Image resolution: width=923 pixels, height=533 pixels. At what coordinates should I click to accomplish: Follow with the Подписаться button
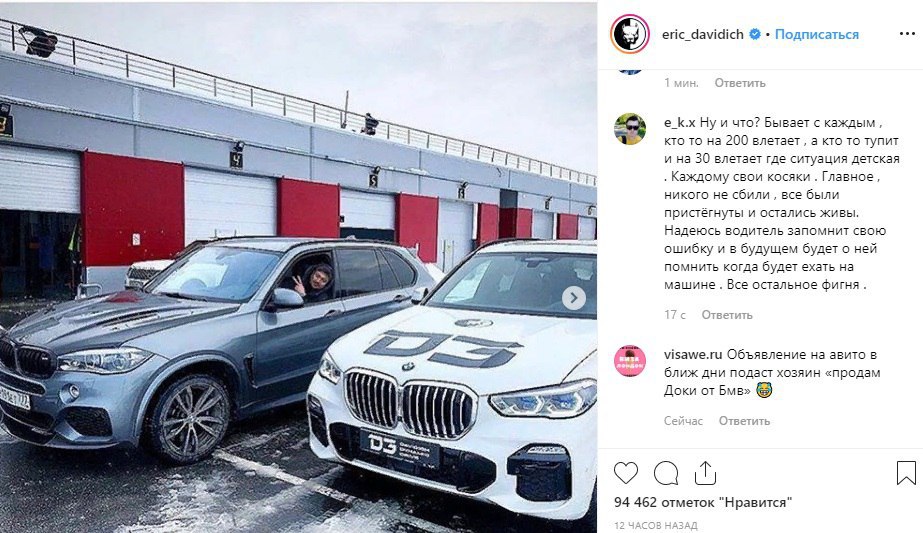pos(816,35)
